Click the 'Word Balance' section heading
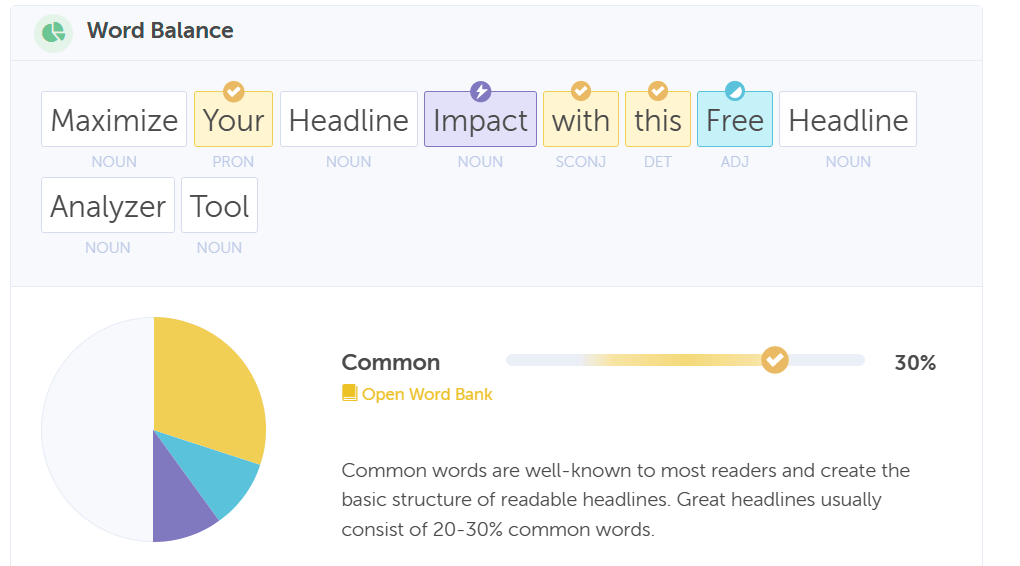The height and width of the screenshot is (566, 1020). point(160,31)
